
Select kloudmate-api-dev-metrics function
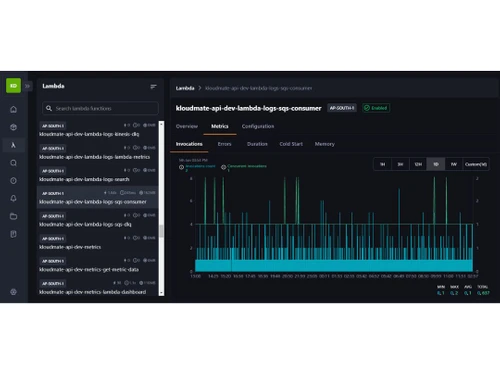click(97, 243)
